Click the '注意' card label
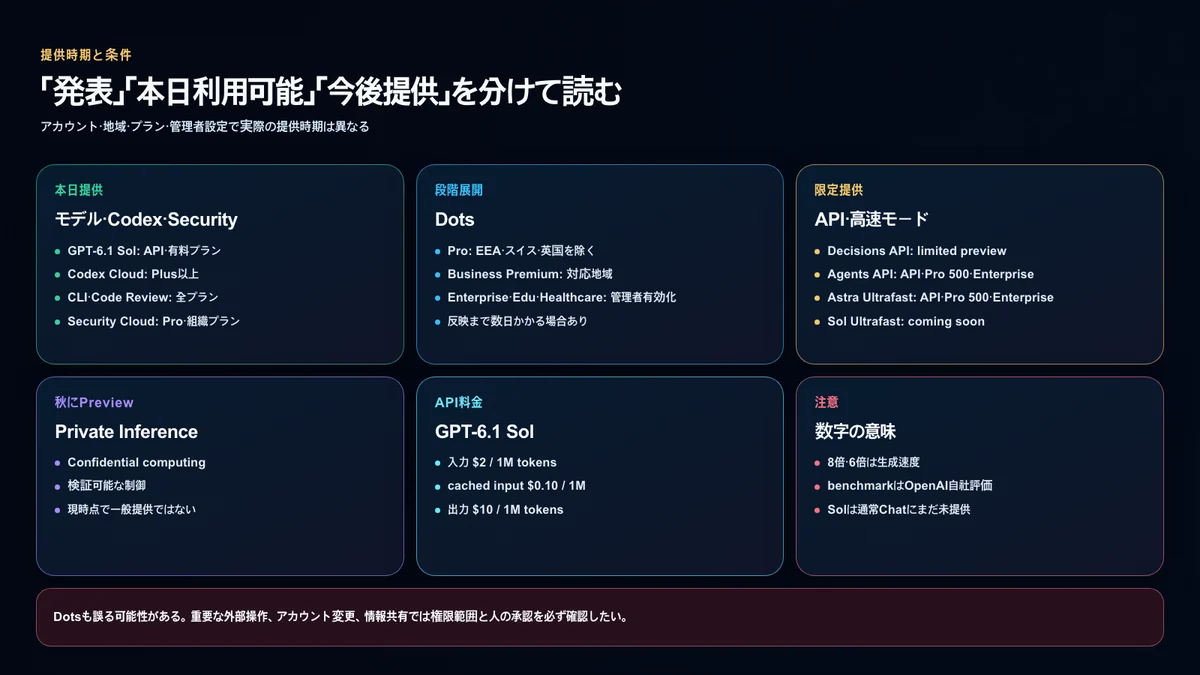The height and width of the screenshot is (675, 1200). pyautogui.click(x=827, y=402)
